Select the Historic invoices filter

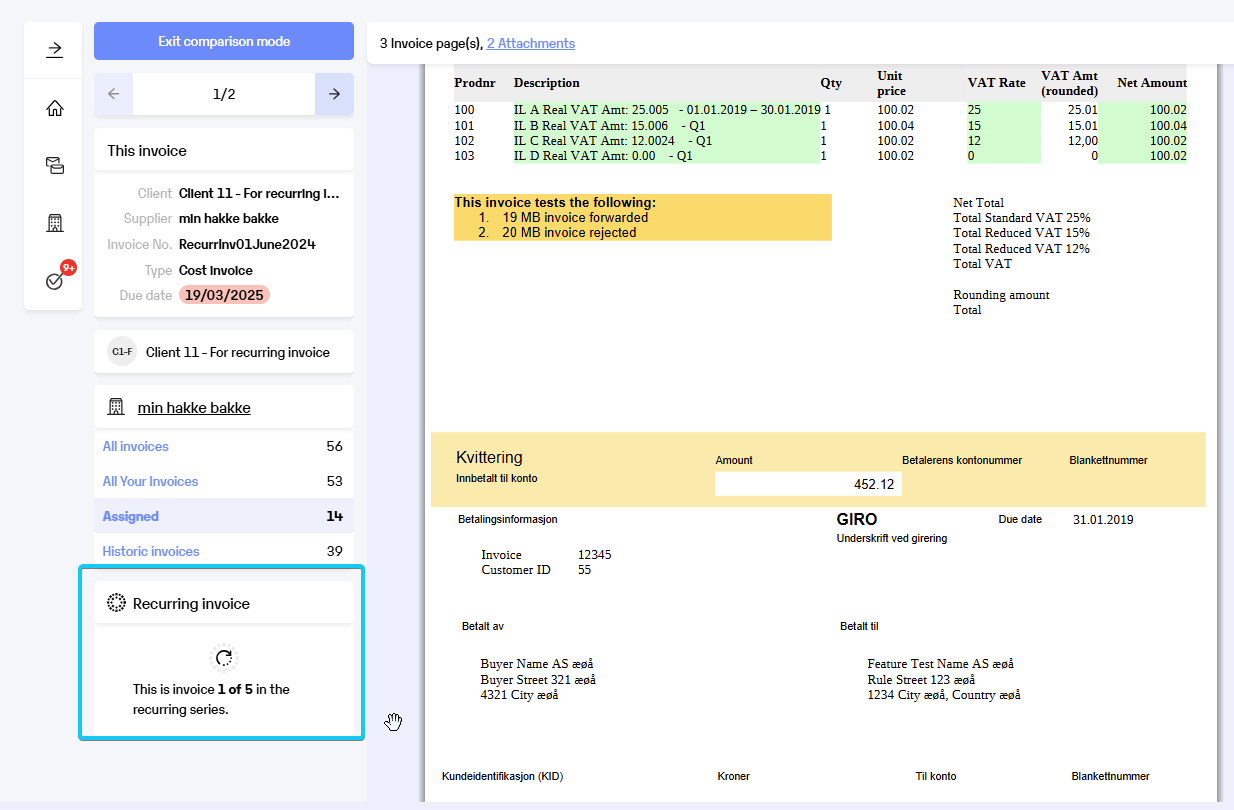[224, 551]
